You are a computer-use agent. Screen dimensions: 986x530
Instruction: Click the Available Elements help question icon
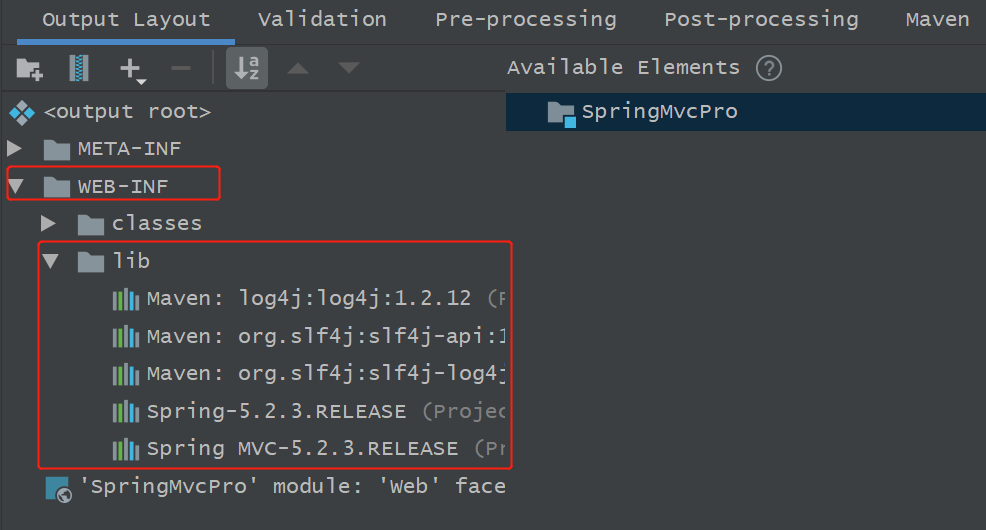(x=768, y=68)
